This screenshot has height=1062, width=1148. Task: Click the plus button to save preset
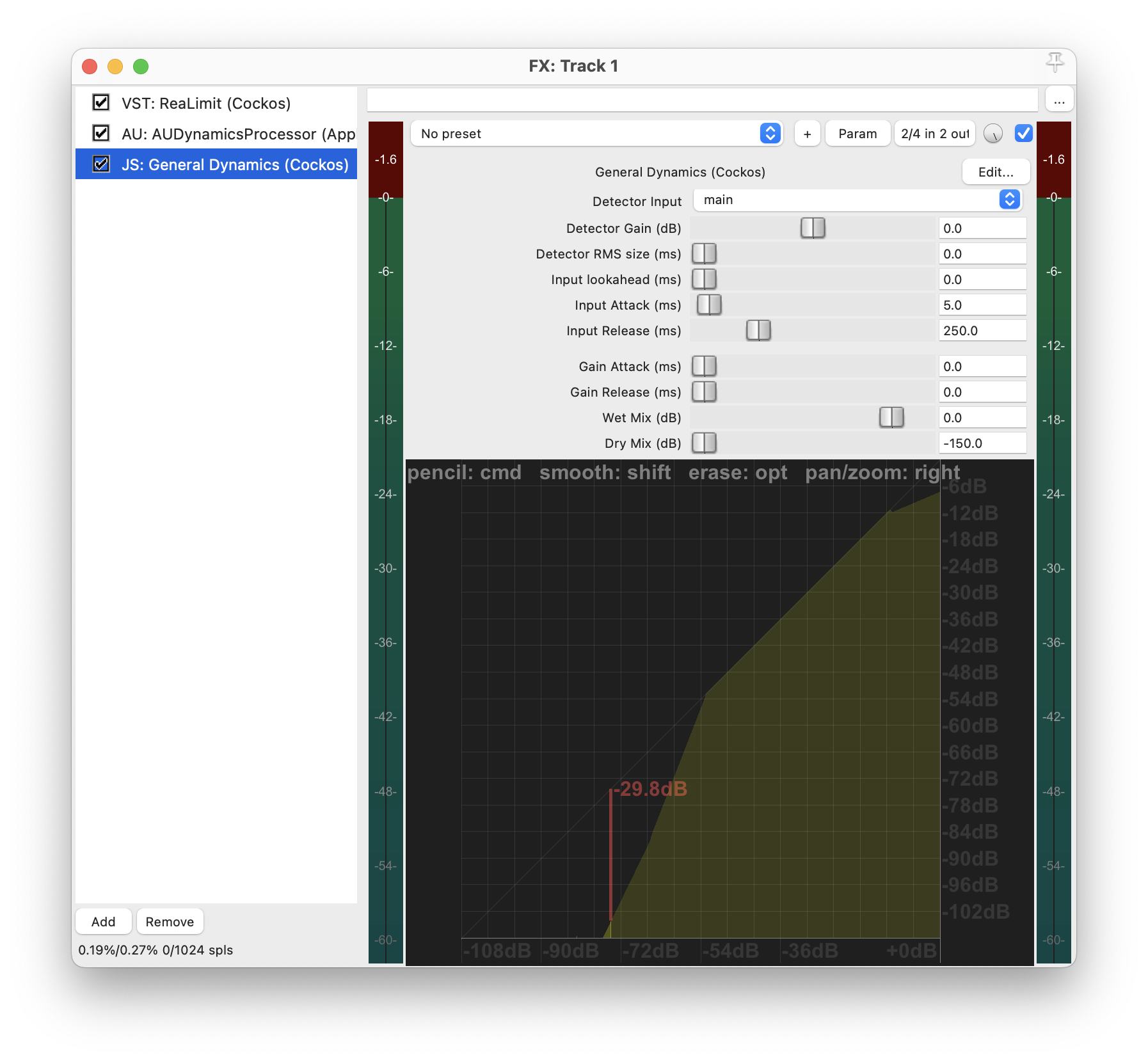coord(808,134)
